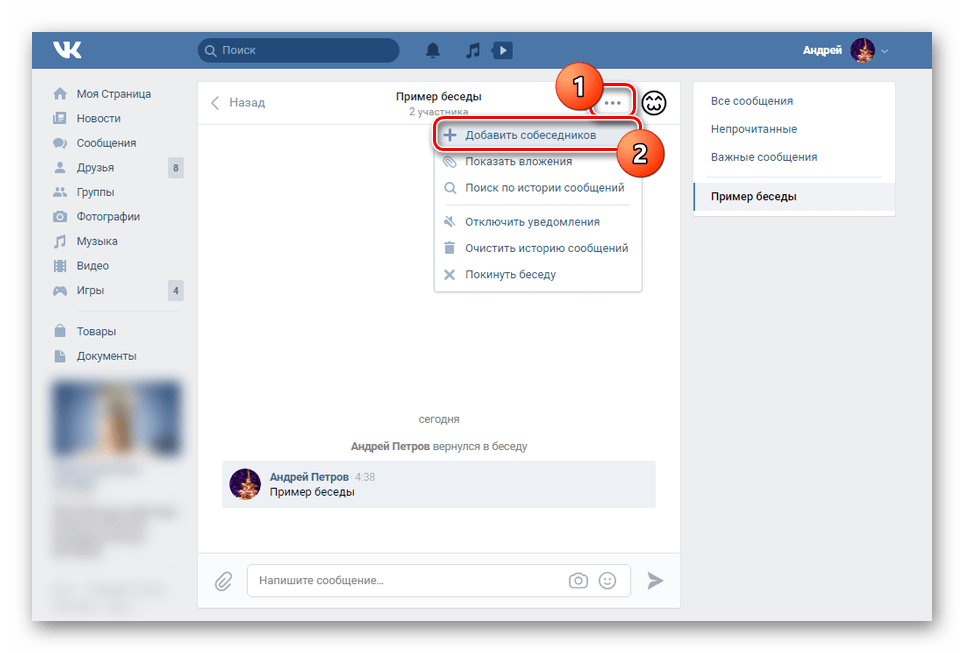Switch to Важные сообщения filter
964x653 pixels.
pos(764,157)
